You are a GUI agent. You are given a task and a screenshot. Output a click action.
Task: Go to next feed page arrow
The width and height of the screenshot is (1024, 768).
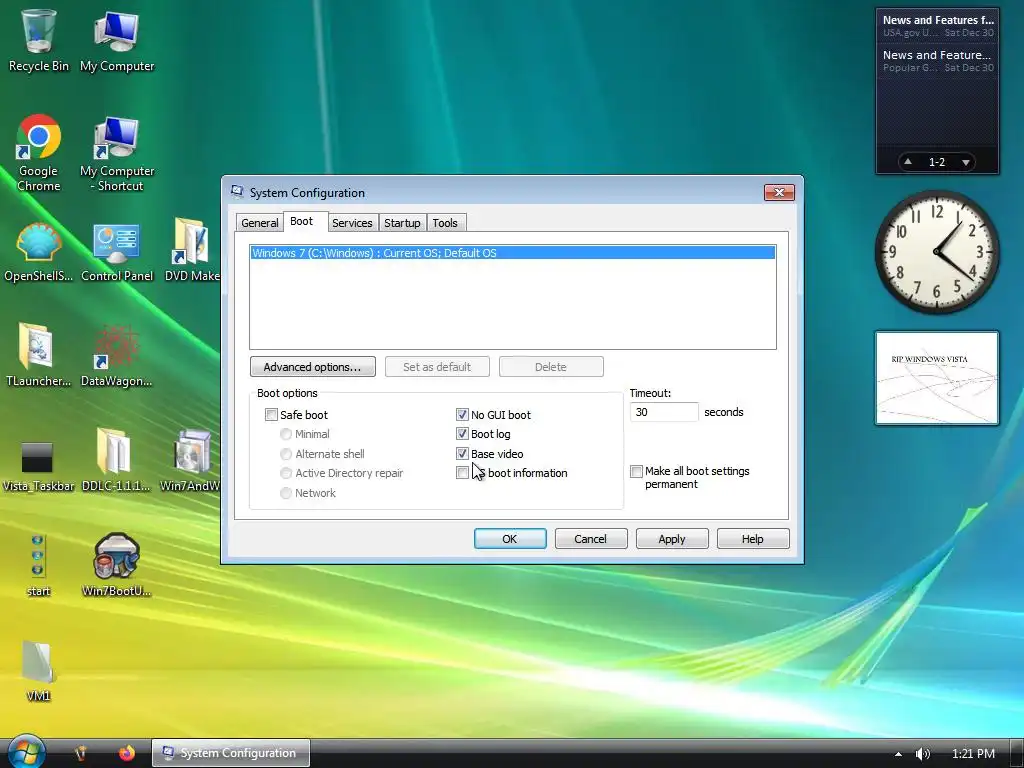coord(965,161)
